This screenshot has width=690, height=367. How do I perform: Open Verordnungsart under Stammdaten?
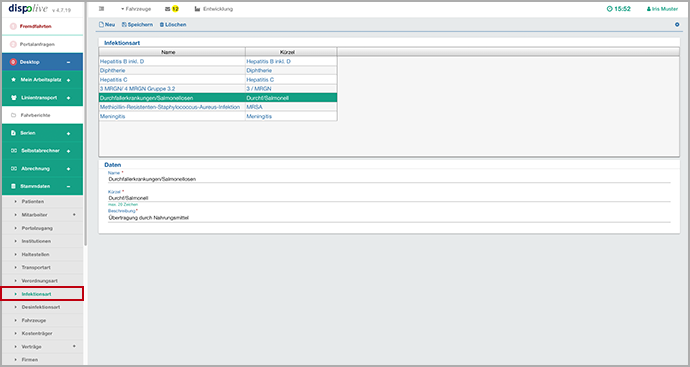click(42, 281)
